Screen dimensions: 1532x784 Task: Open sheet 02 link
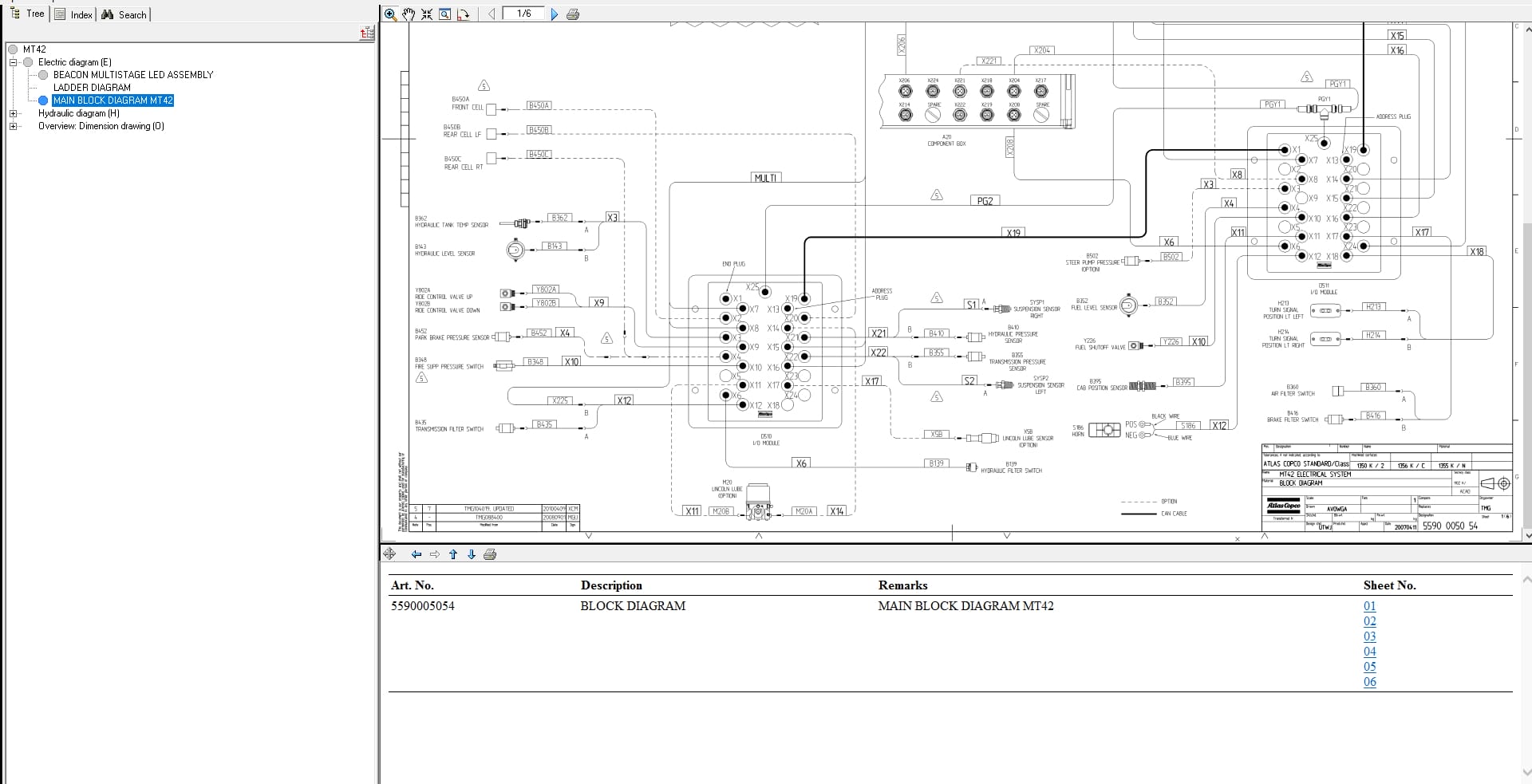point(1369,621)
